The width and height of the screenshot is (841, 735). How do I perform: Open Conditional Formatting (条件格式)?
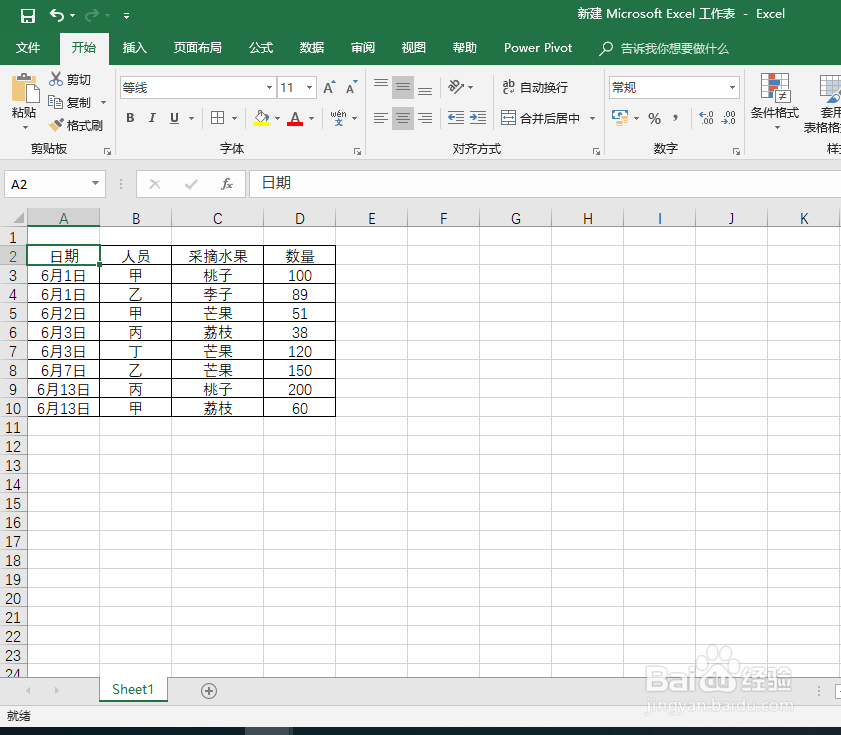775,102
